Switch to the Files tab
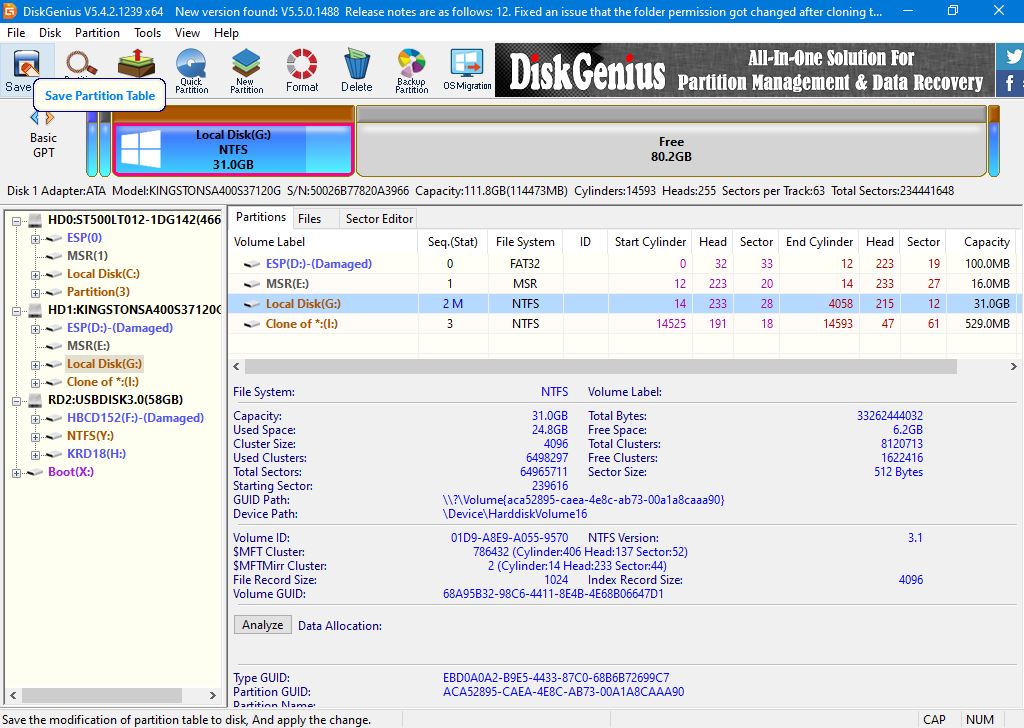Viewport: 1024px width, 728px height. point(310,218)
